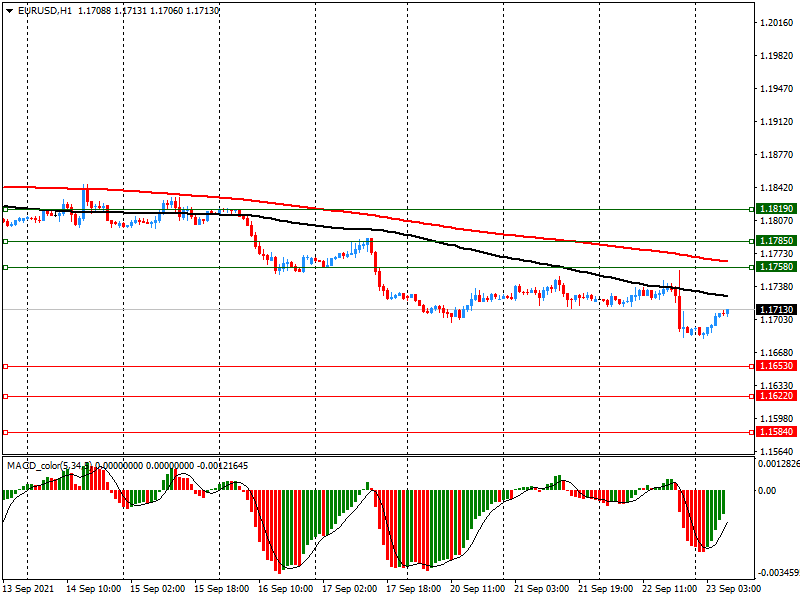Click the 23 Sep 03:00 time label
Image resolution: width=800 pixels, height=600 pixels.
(x=734, y=589)
